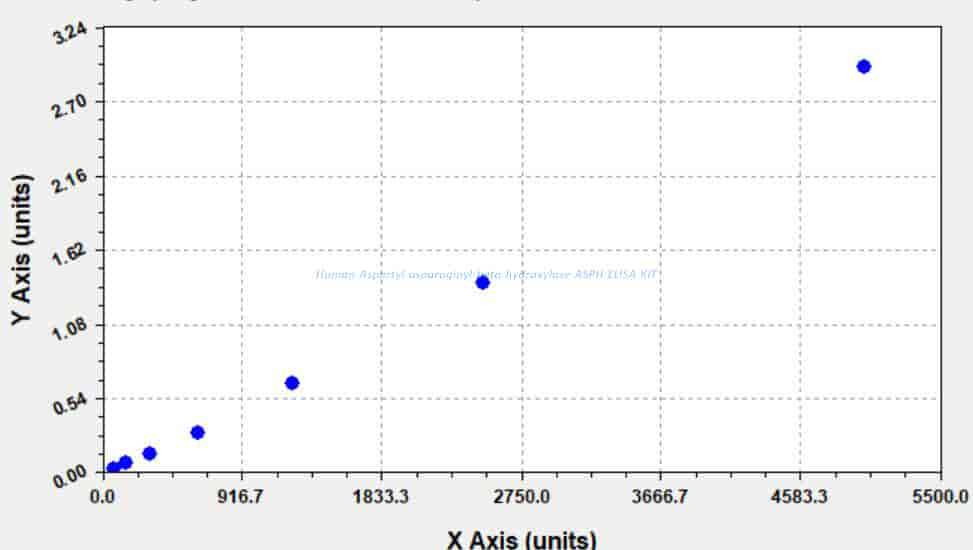This screenshot has width=973, height=550.
Task: Select the data point near x=5000
Action: (863, 66)
